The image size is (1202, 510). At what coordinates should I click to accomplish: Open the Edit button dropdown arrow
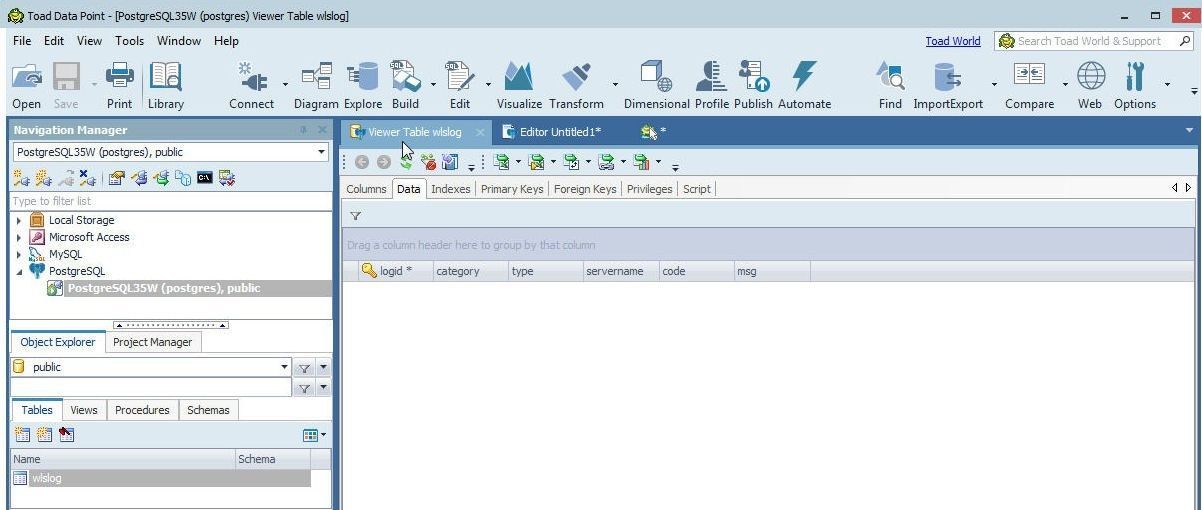pos(488,85)
